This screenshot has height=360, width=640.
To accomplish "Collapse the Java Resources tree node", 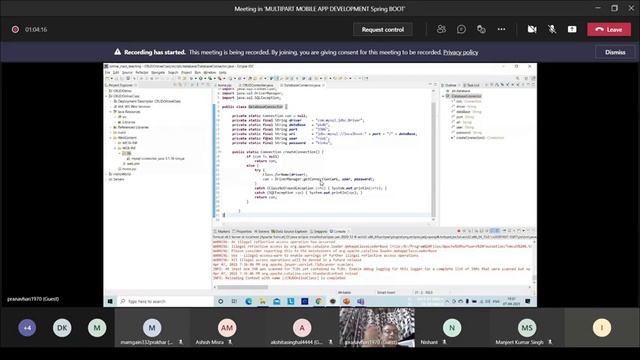I will [110, 112].
